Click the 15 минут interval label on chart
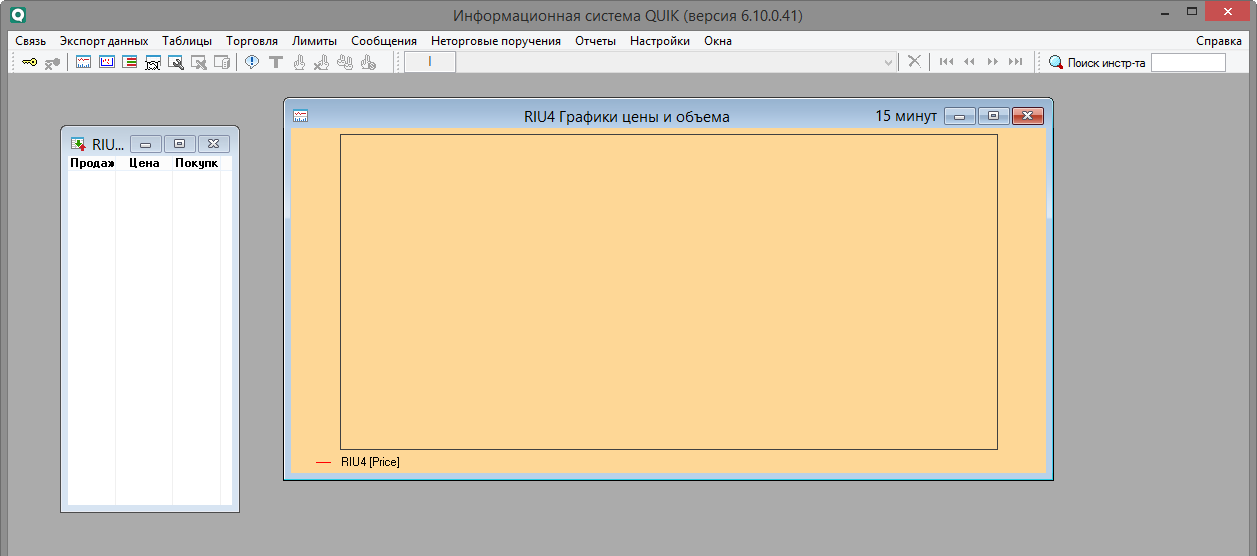The width and height of the screenshot is (1257, 556). click(906, 116)
